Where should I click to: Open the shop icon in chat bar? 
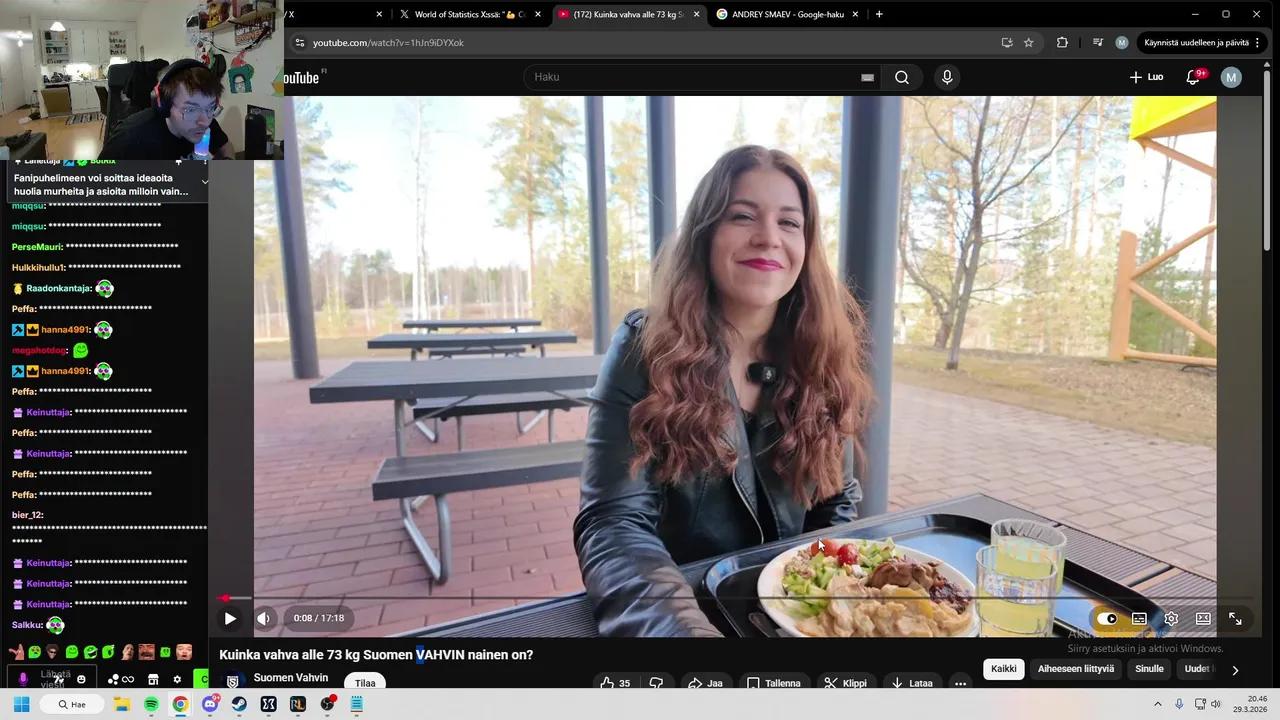[153, 680]
